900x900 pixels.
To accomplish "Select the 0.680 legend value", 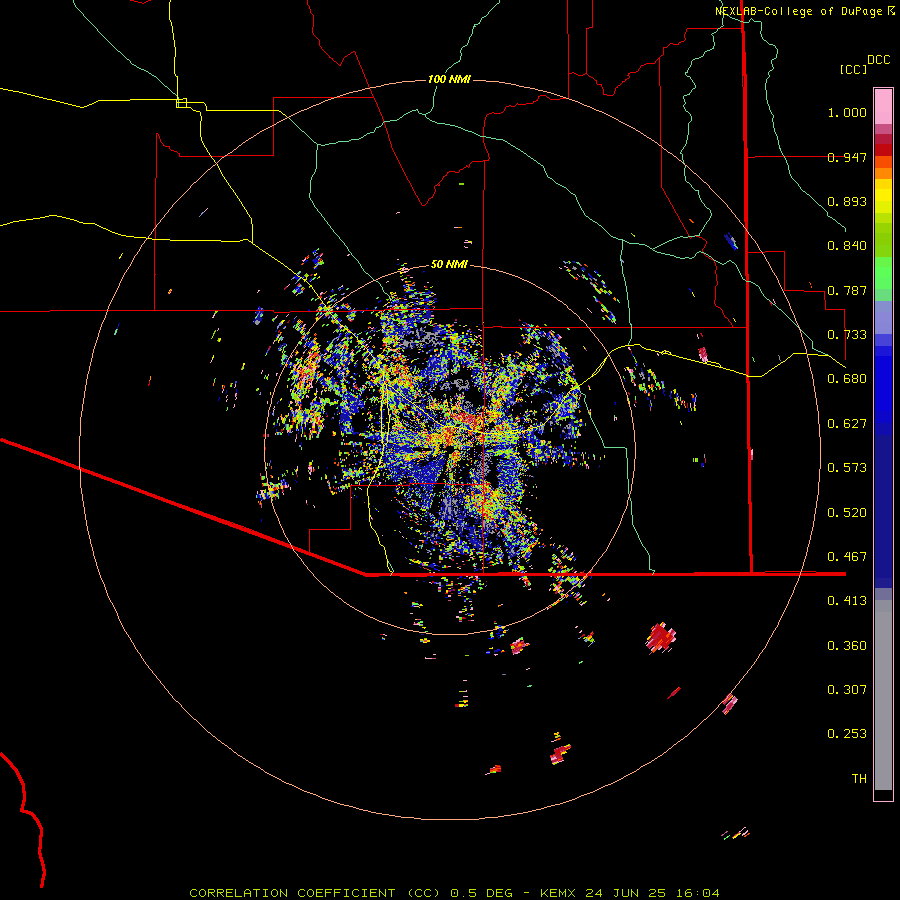I will click(x=847, y=379).
